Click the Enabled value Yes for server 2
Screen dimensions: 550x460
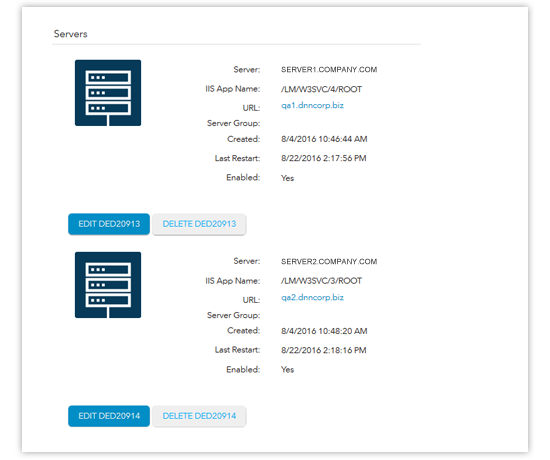287,369
